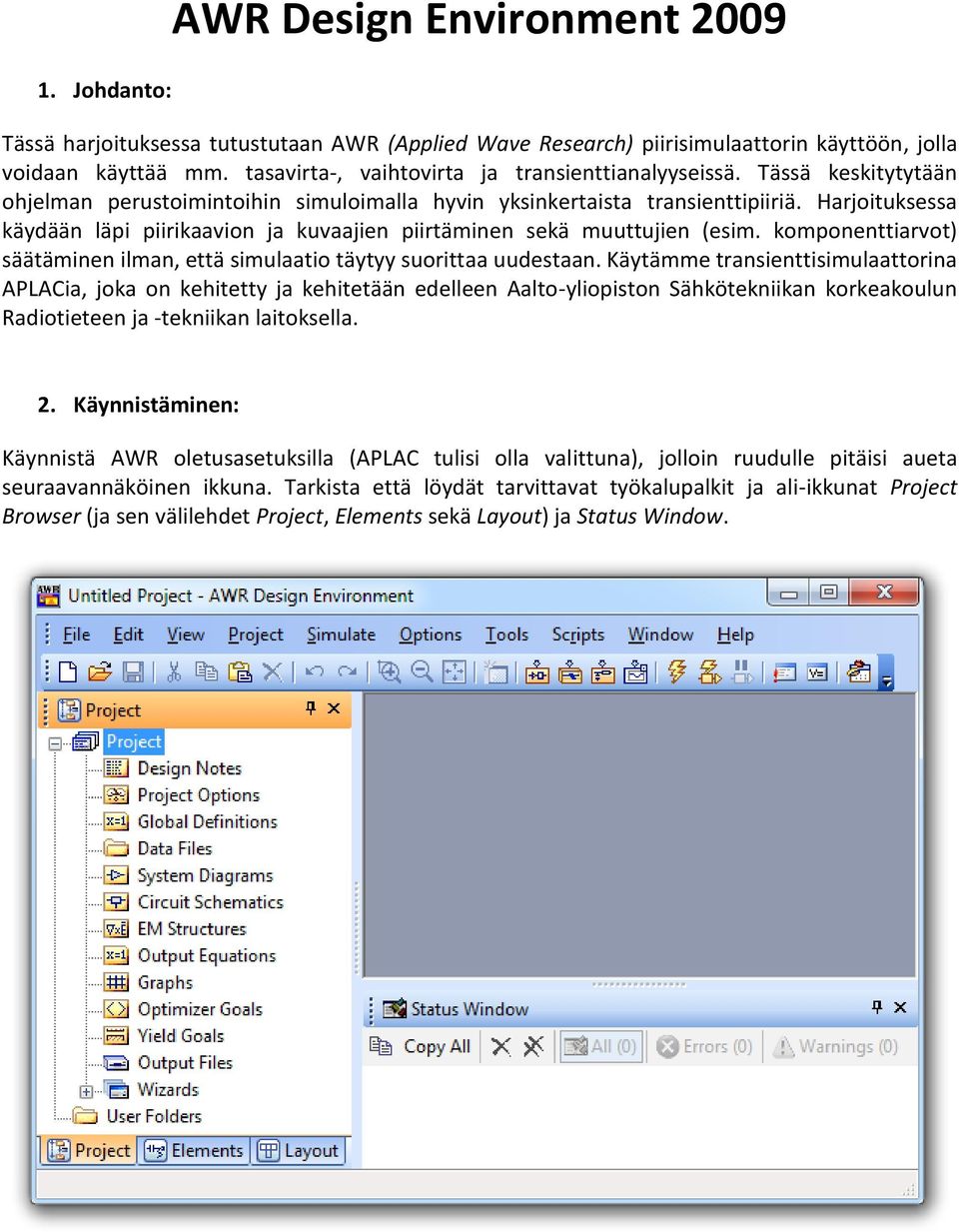
Task: Select Output Equations in project tree
Action: [x=207, y=955]
